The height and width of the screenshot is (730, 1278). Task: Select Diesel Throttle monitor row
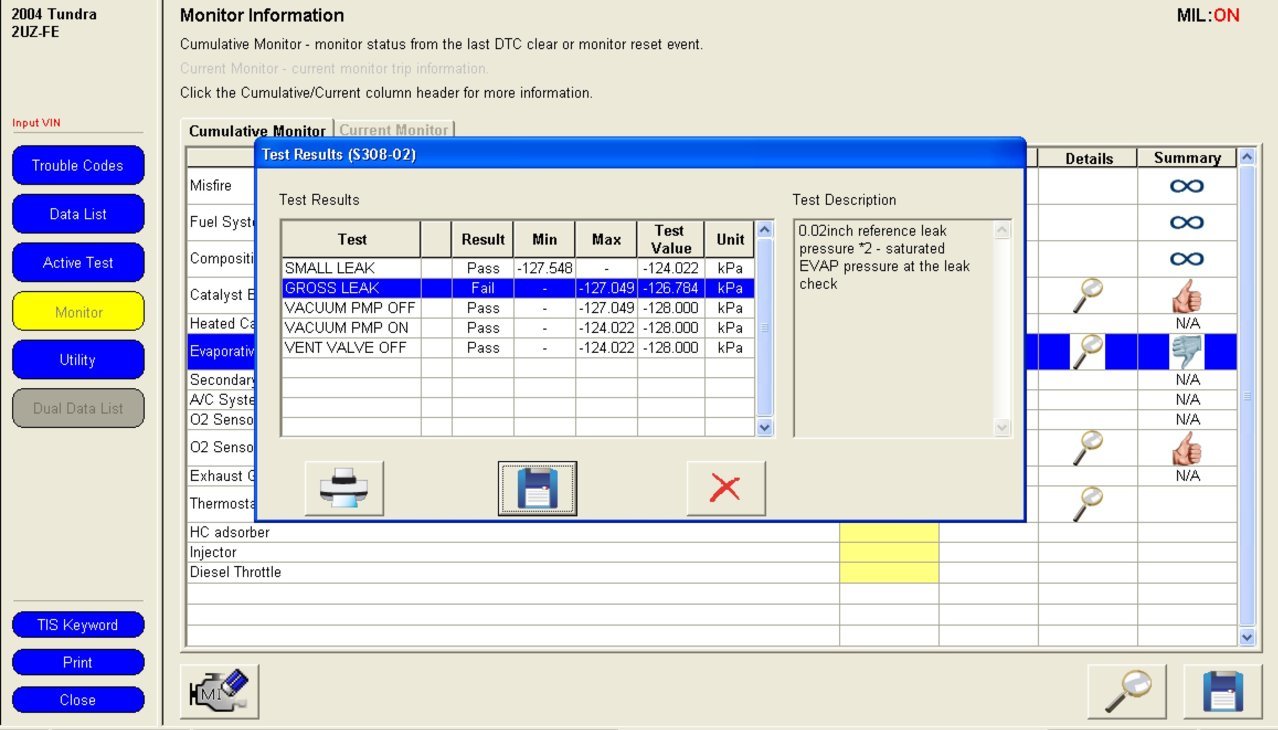coord(712,572)
